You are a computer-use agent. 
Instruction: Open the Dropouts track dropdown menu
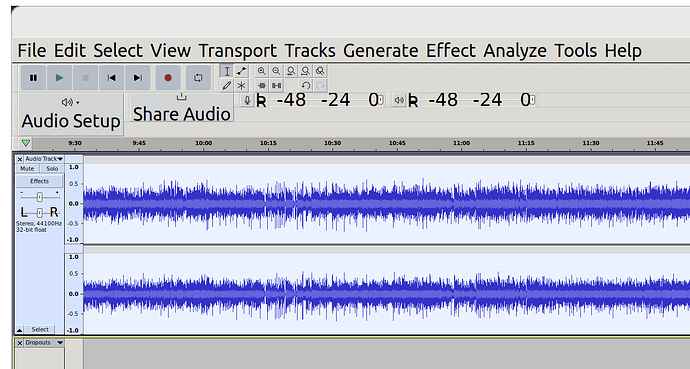tap(44, 343)
